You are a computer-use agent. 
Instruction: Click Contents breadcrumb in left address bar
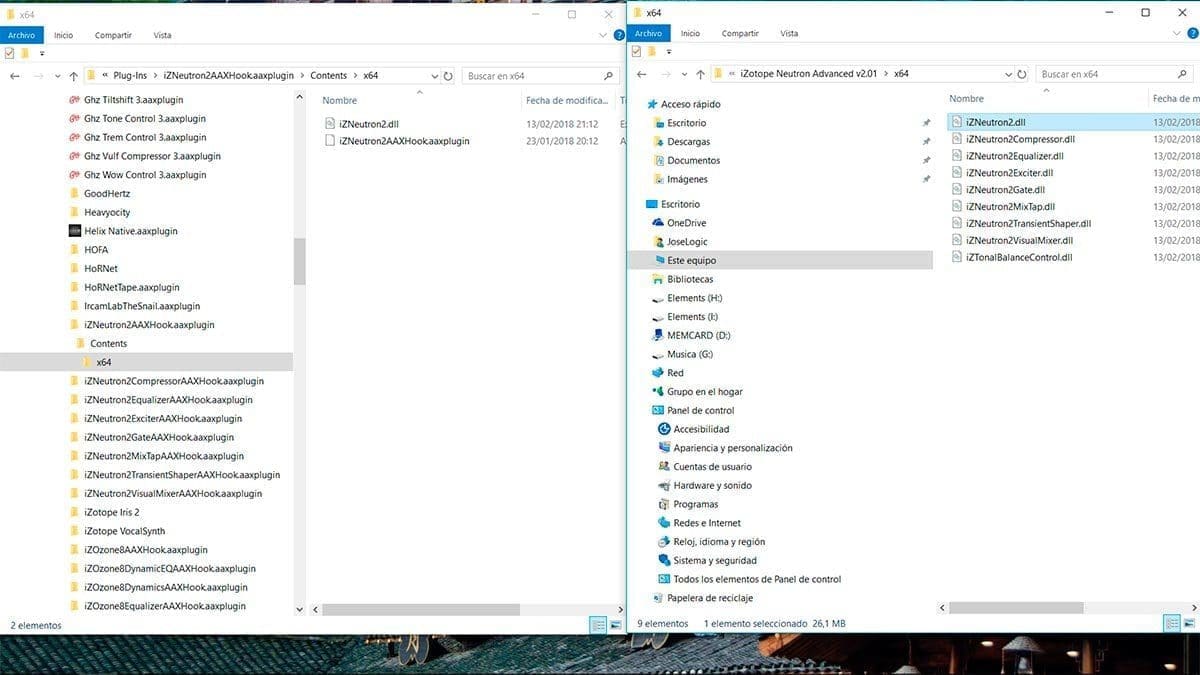329,76
